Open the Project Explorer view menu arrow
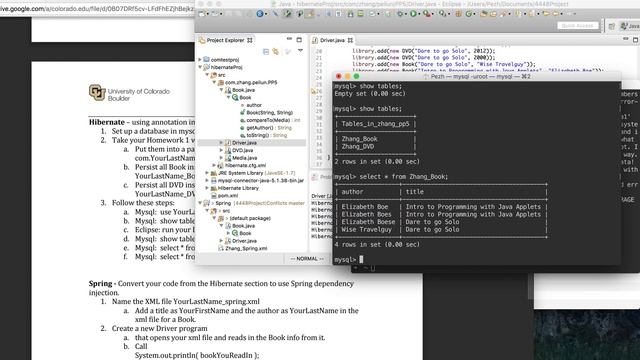This screenshot has width=640, height=360. 300,51
